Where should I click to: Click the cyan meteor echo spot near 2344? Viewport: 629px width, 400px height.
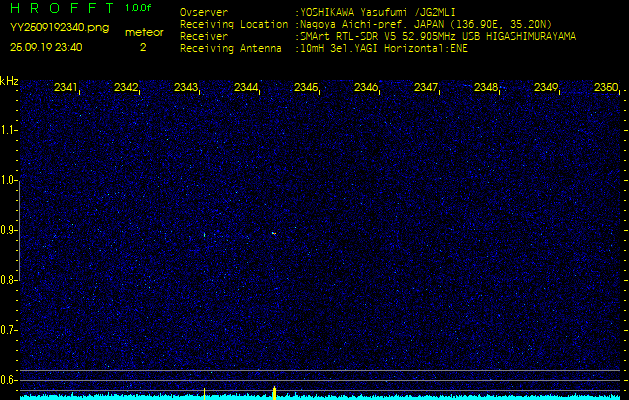(x=272, y=234)
